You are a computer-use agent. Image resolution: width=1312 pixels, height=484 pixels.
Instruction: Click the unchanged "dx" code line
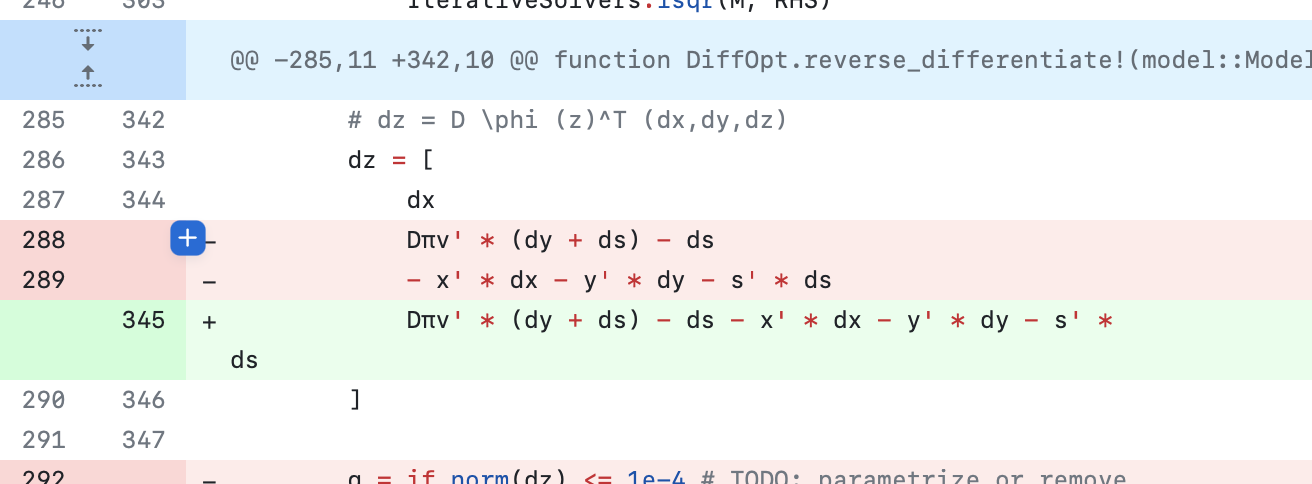point(421,201)
